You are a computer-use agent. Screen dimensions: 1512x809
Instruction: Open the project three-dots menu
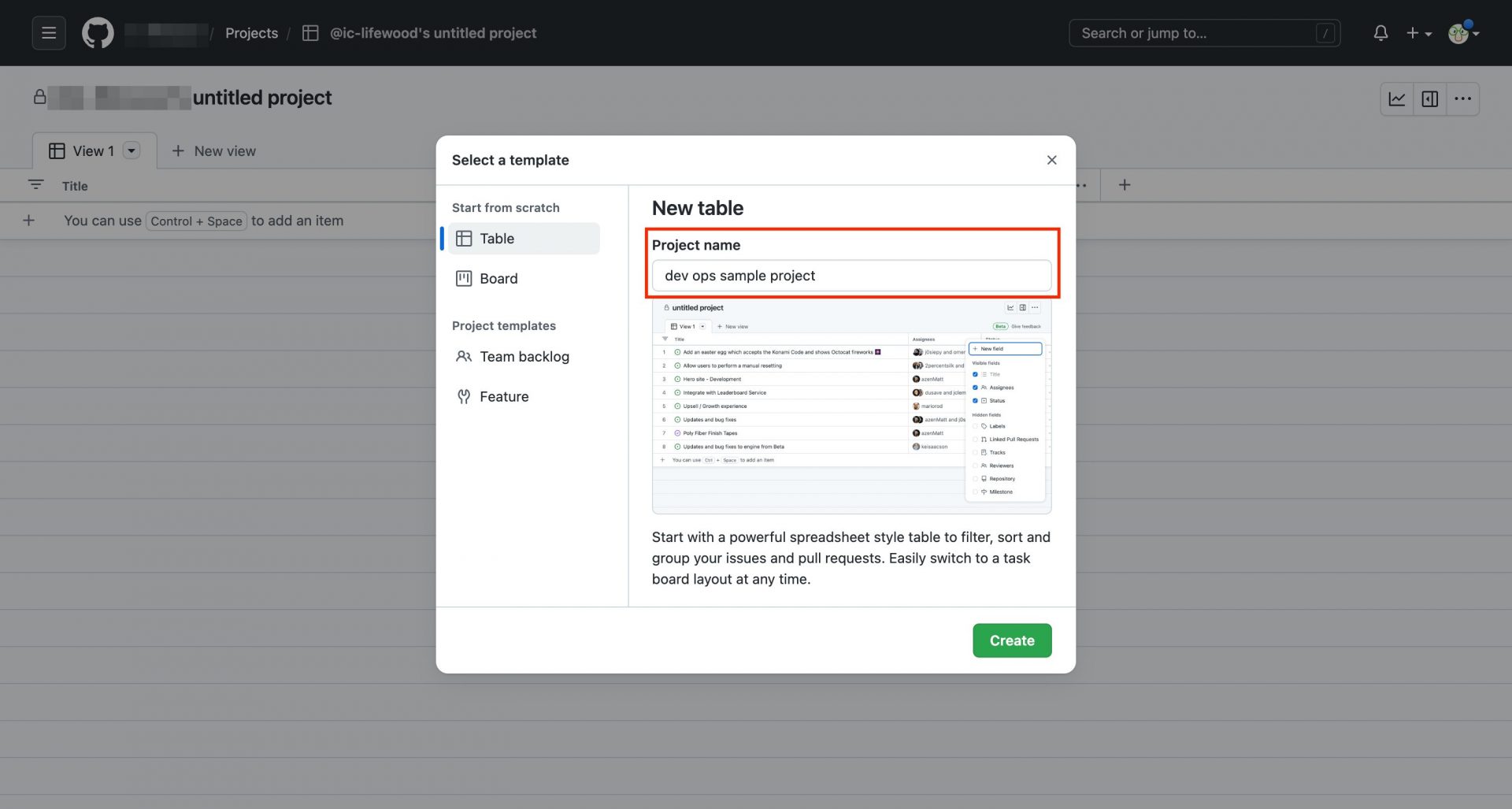point(1463,99)
